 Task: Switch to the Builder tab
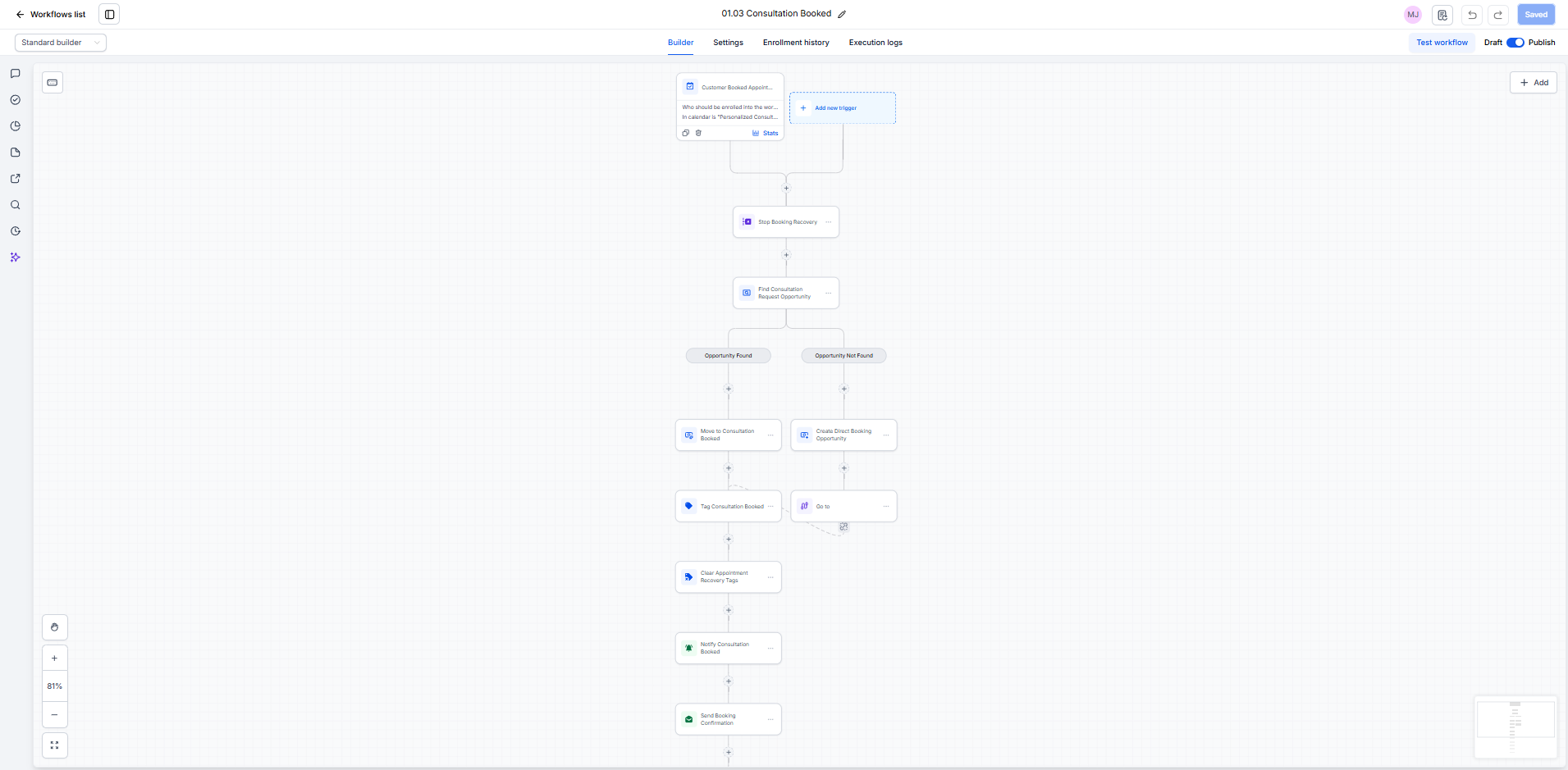(680, 43)
